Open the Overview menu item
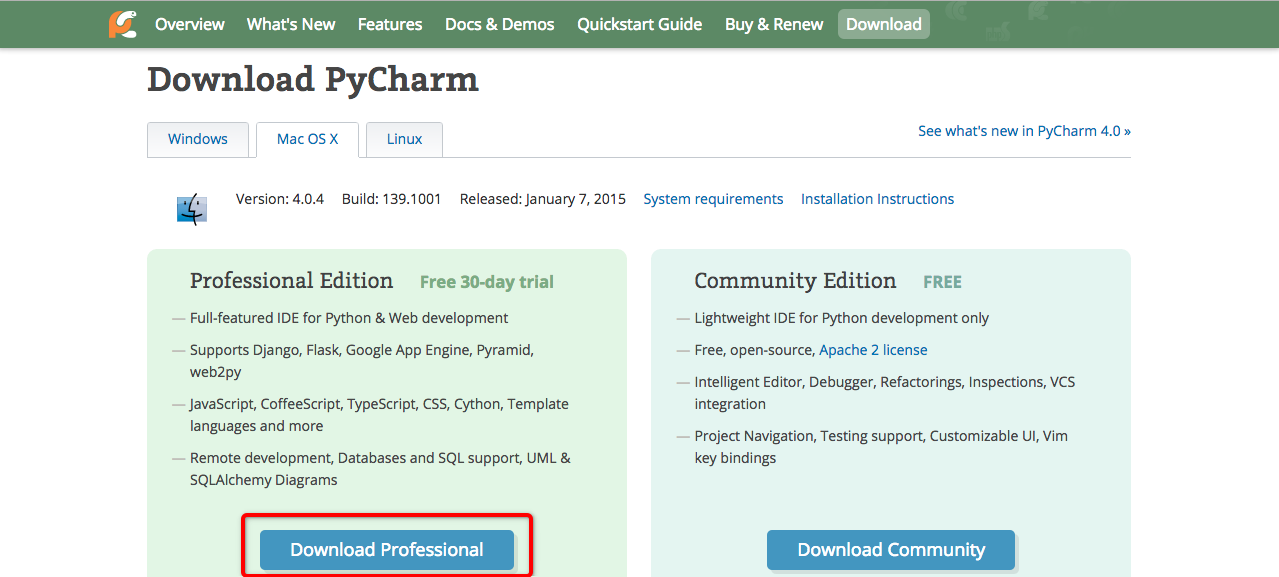The image size is (1279, 577). coord(190,24)
